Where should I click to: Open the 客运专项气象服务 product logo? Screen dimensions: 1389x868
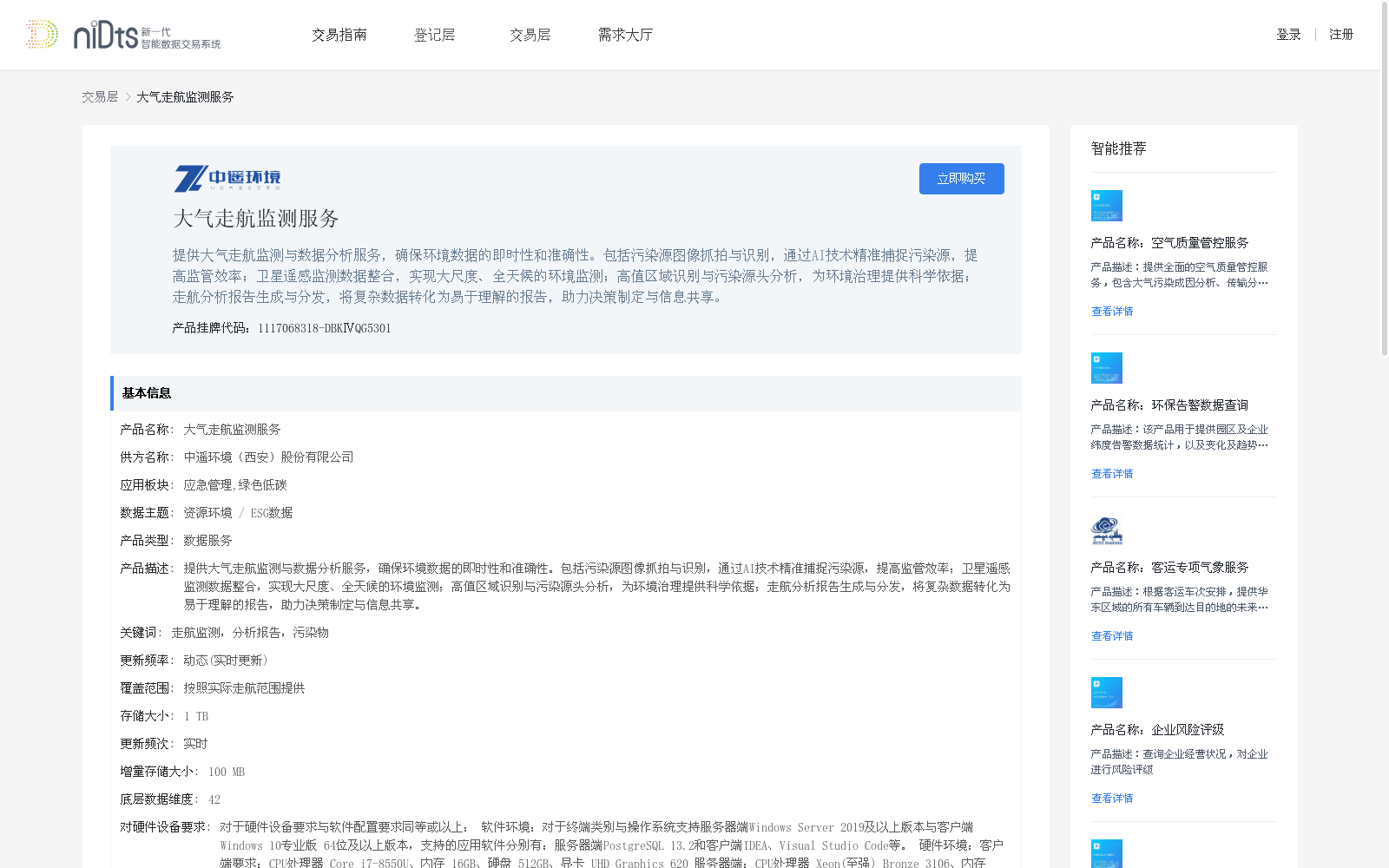[1107, 530]
